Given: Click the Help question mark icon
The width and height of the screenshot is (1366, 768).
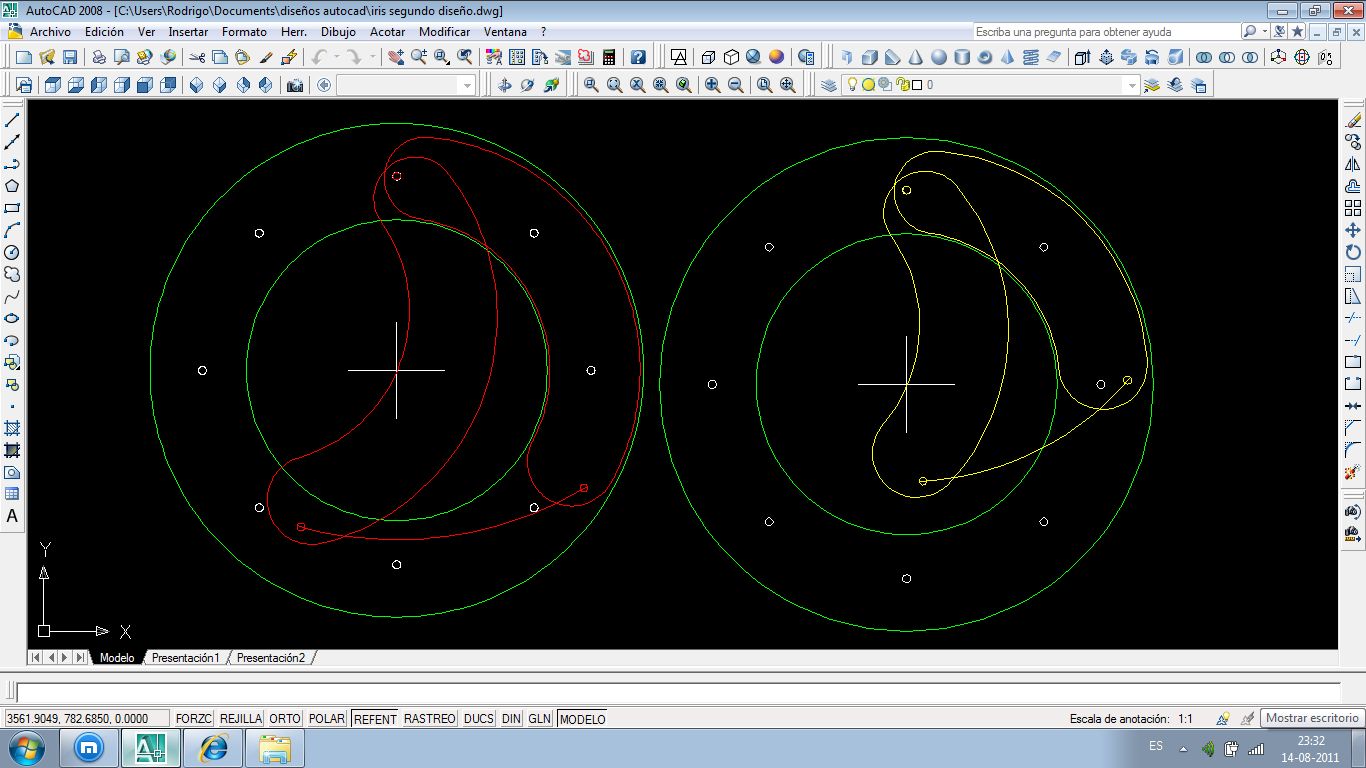Looking at the screenshot, I should [x=638, y=57].
